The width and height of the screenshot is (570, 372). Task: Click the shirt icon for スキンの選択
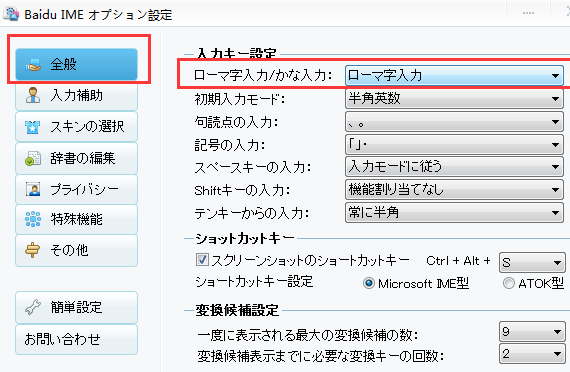[33, 127]
